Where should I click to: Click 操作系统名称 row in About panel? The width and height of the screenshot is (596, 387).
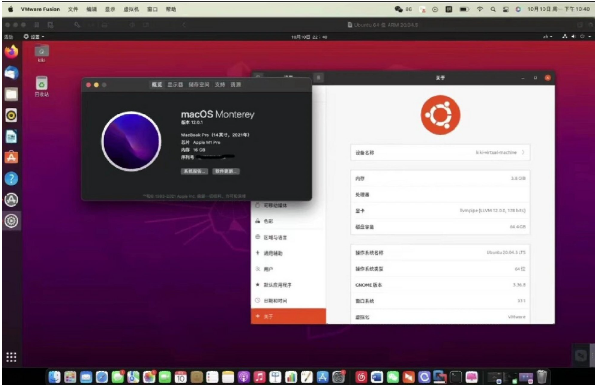[440, 252]
